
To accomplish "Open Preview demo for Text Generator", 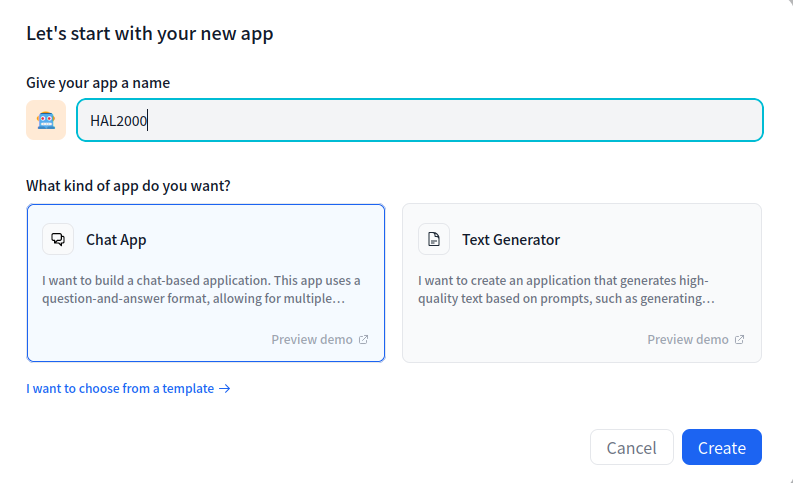I will (696, 339).
